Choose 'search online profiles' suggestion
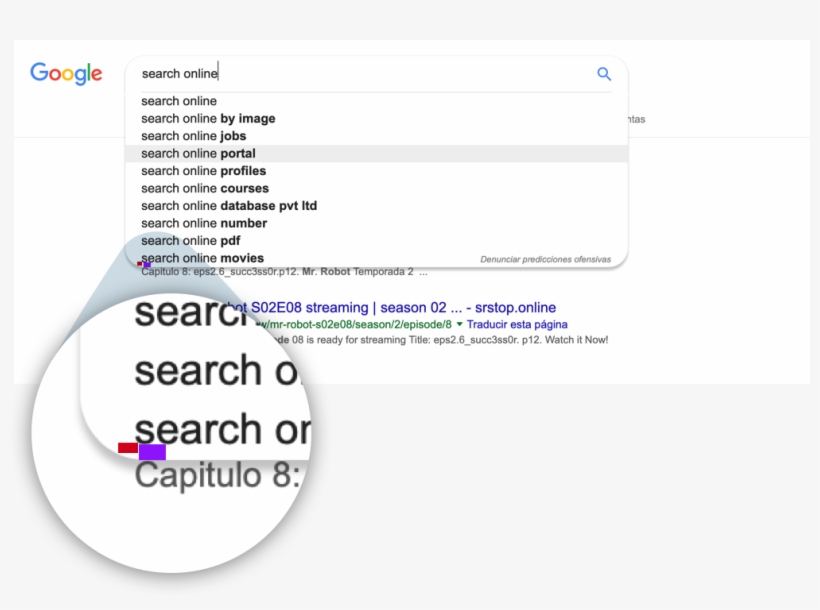This screenshot has width=820, height=610. [x=204, y=171]
